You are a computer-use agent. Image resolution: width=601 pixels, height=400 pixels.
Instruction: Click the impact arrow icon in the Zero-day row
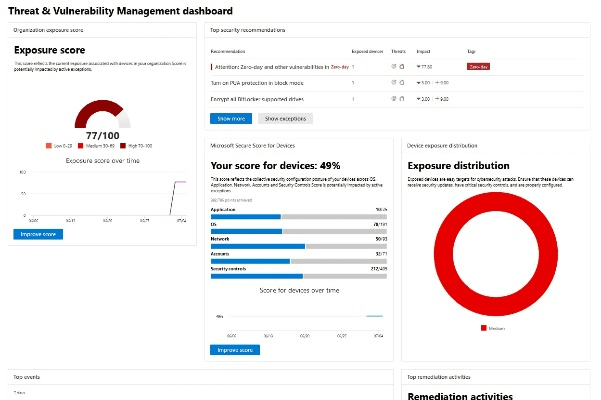pyautogui.click(x=419, y=66)
